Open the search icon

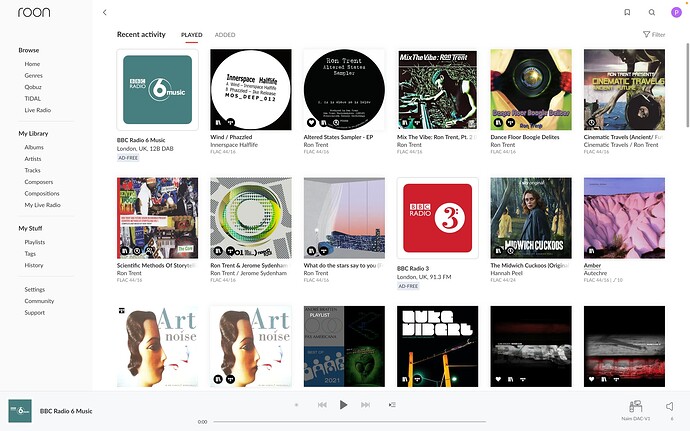(652, 12)
